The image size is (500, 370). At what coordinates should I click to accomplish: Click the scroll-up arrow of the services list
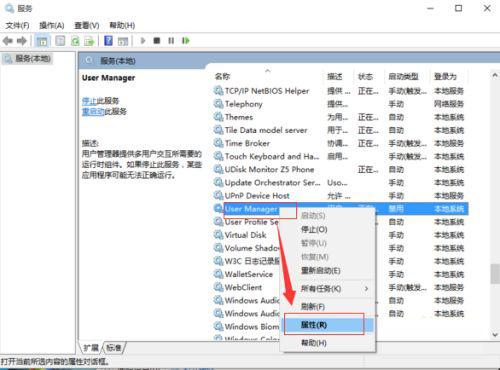coord(495,76)
